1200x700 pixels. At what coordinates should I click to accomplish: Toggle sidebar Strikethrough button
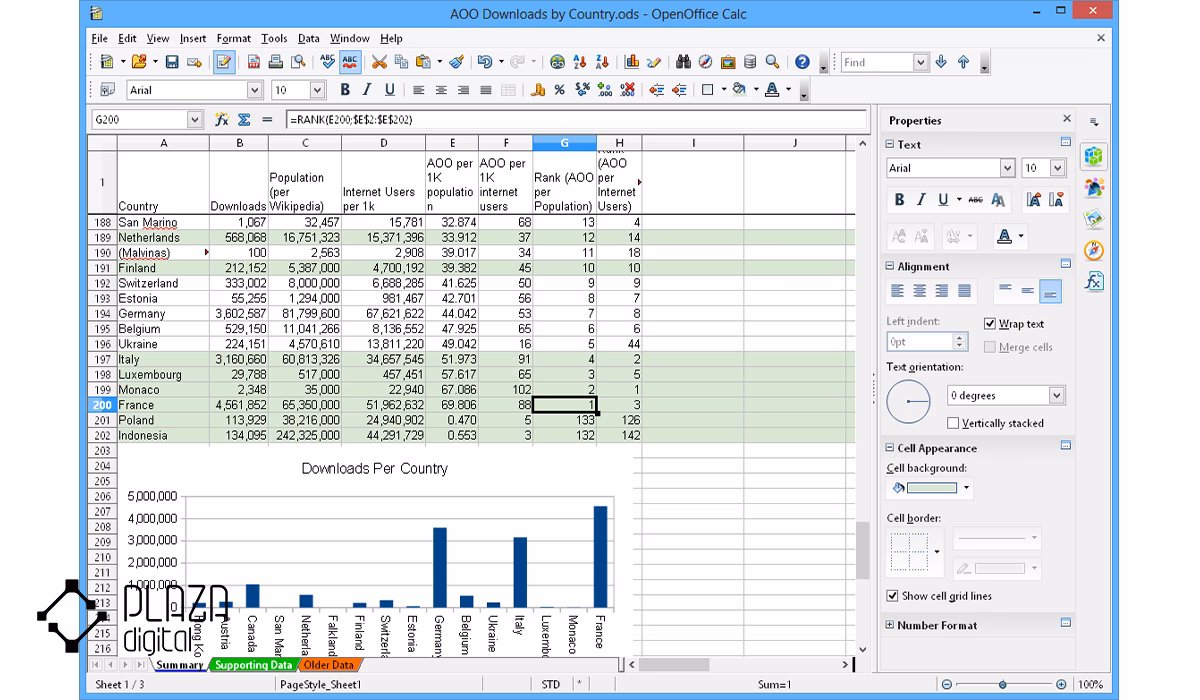[x=976, y=200]
